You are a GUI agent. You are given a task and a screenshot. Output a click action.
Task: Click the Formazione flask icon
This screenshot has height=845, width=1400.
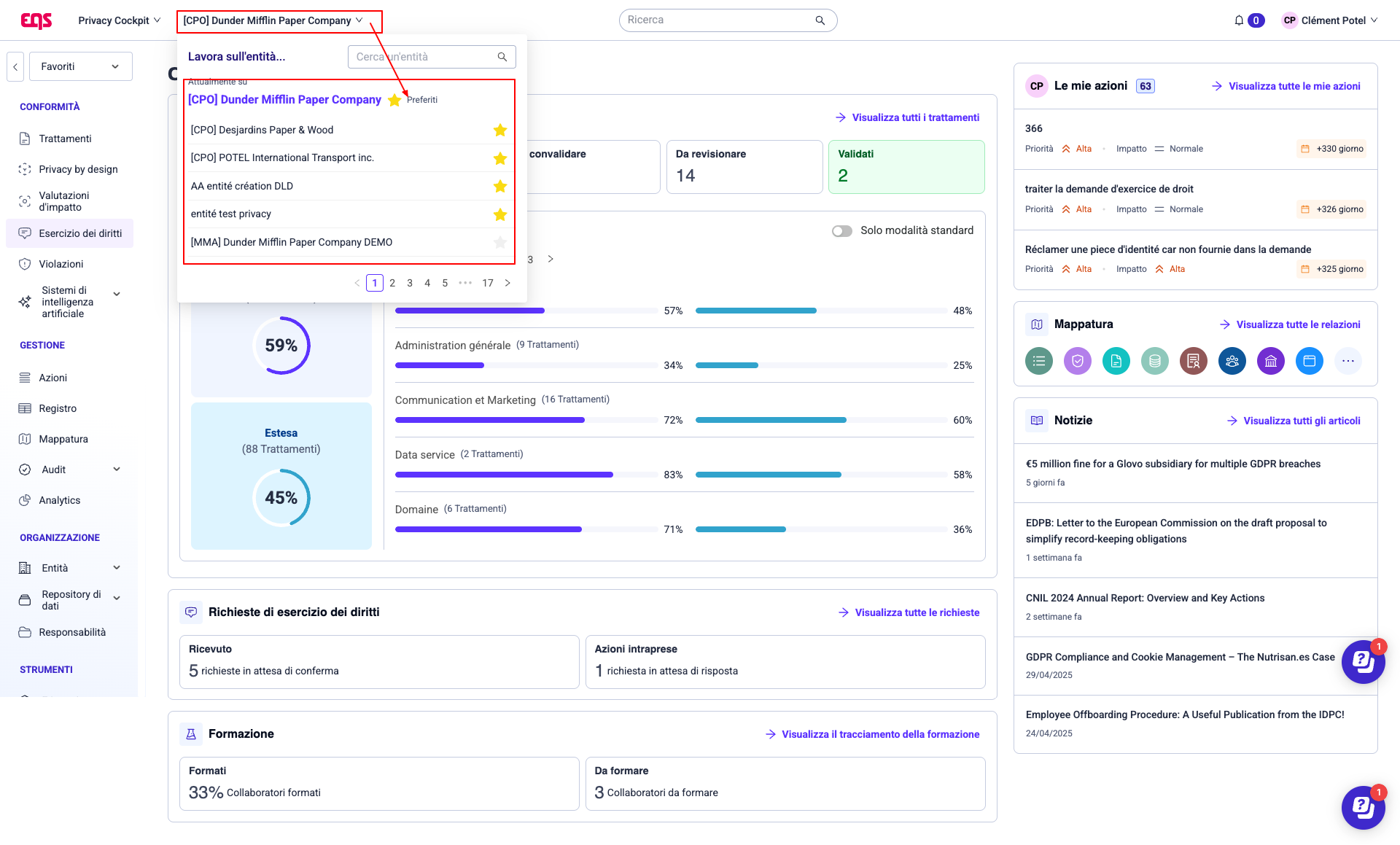pos(191,734)
